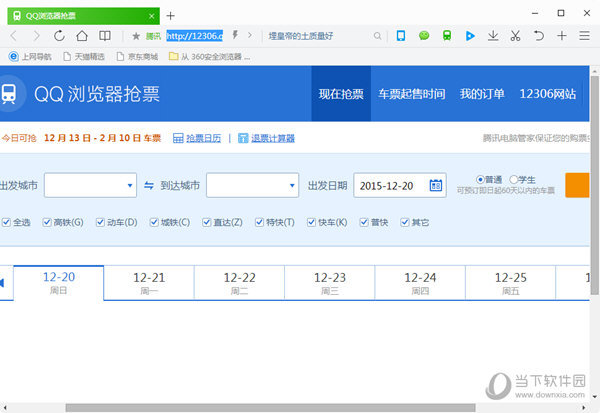600x413 pixels.
Task: Click the plus icon in browser toolbar
Action: point(561,36)
